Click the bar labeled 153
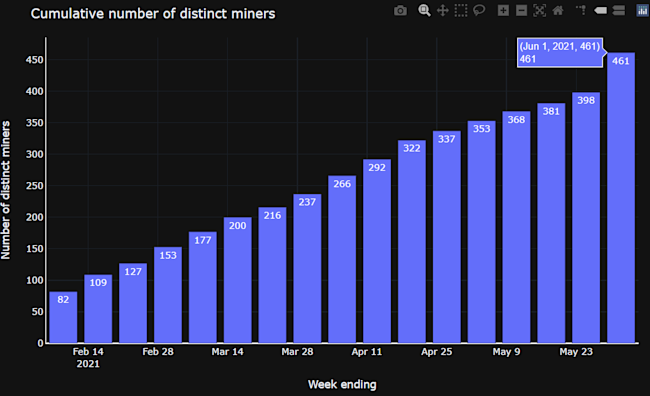 (x=168, y=295)
